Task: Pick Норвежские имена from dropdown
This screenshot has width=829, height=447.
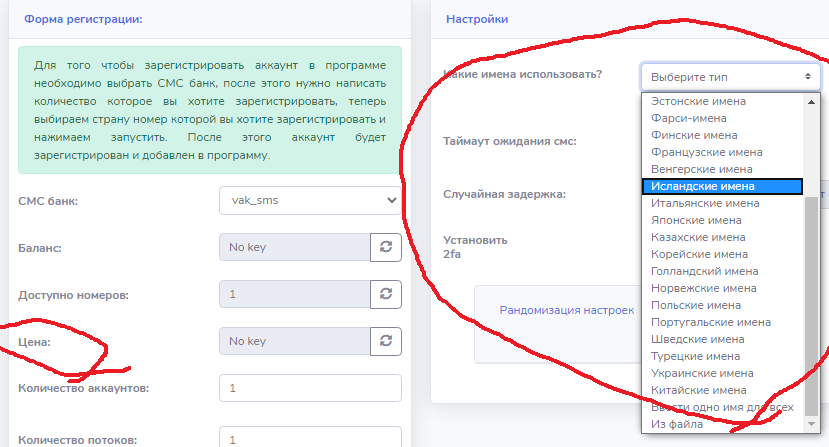Action: 722,288
